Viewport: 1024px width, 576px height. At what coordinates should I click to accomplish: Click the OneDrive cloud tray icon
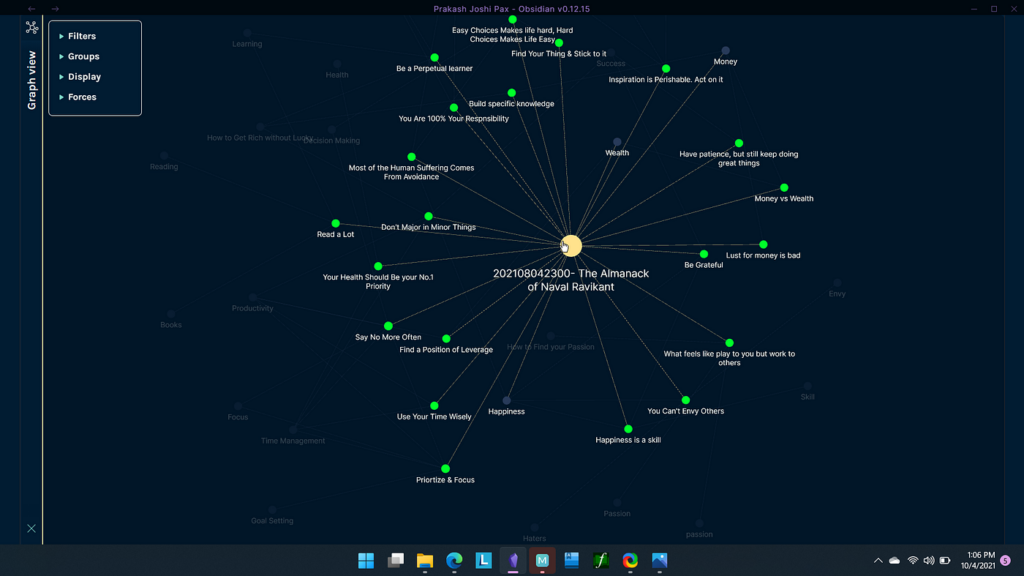(x=894, y=560)
